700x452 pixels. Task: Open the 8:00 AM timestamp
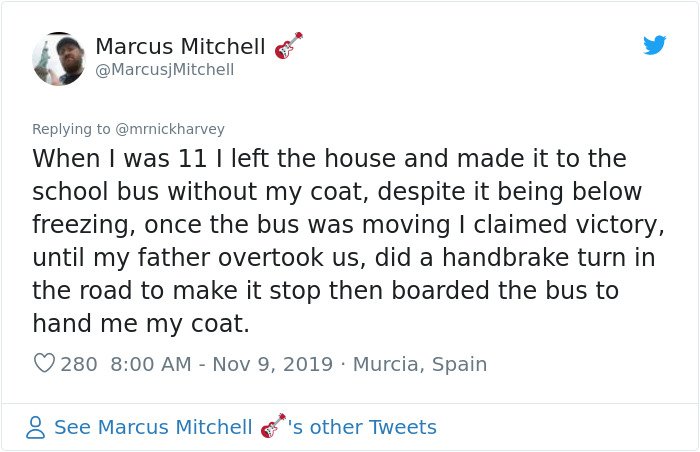coord(151,364)
